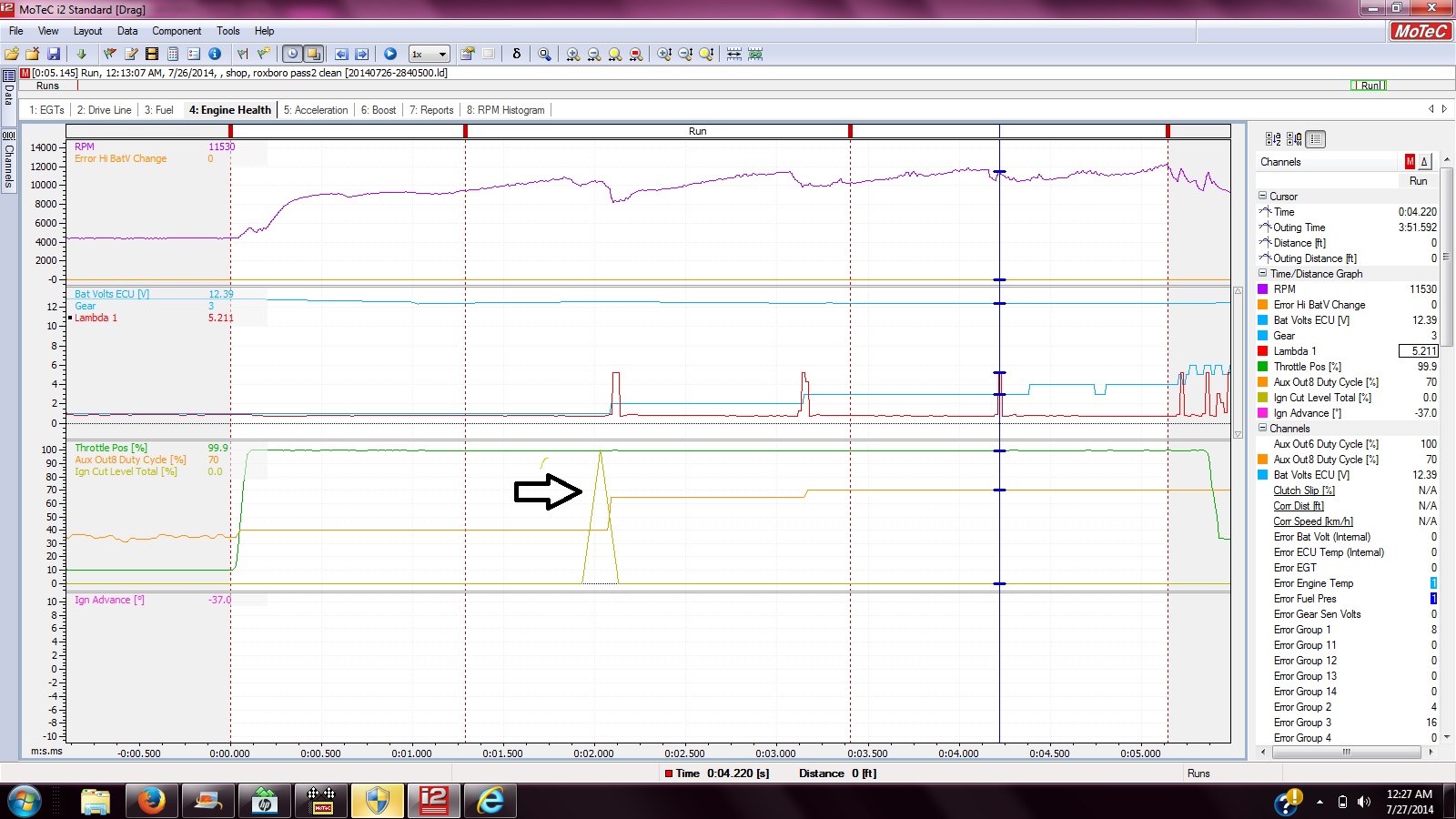The height and width of the screenshot is (819, 1456).
Task: Toggle the delta (δ) variance icon
Action: click(x=517, y=54)
